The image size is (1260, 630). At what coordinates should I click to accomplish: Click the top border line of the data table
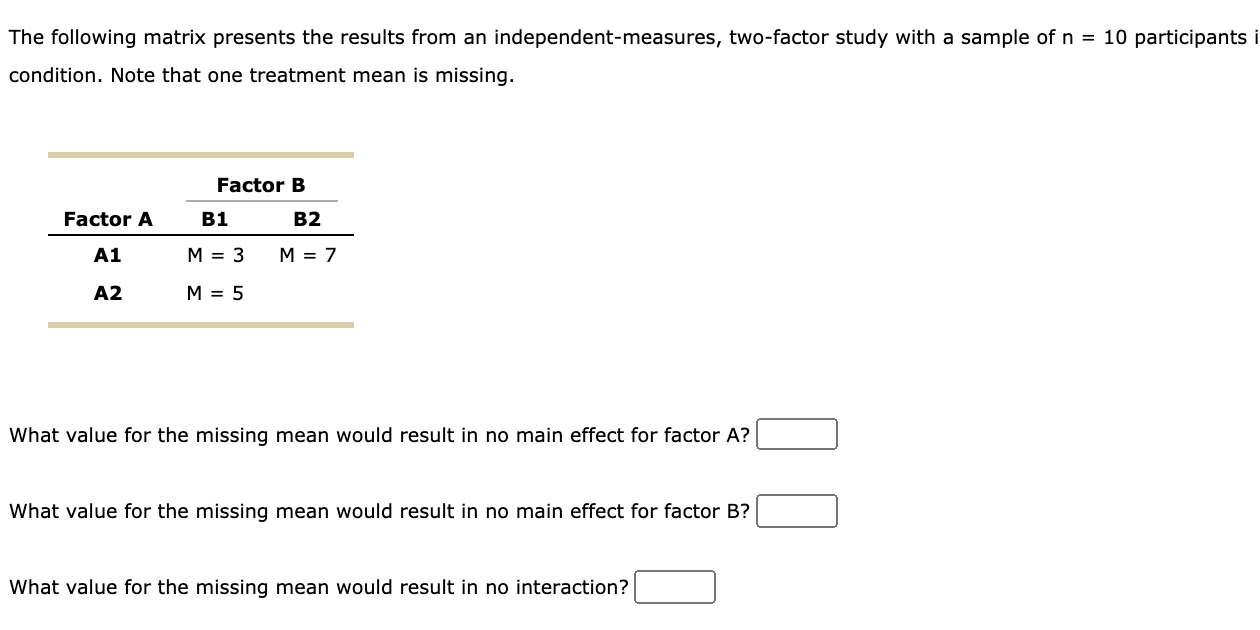pos(200,154)
